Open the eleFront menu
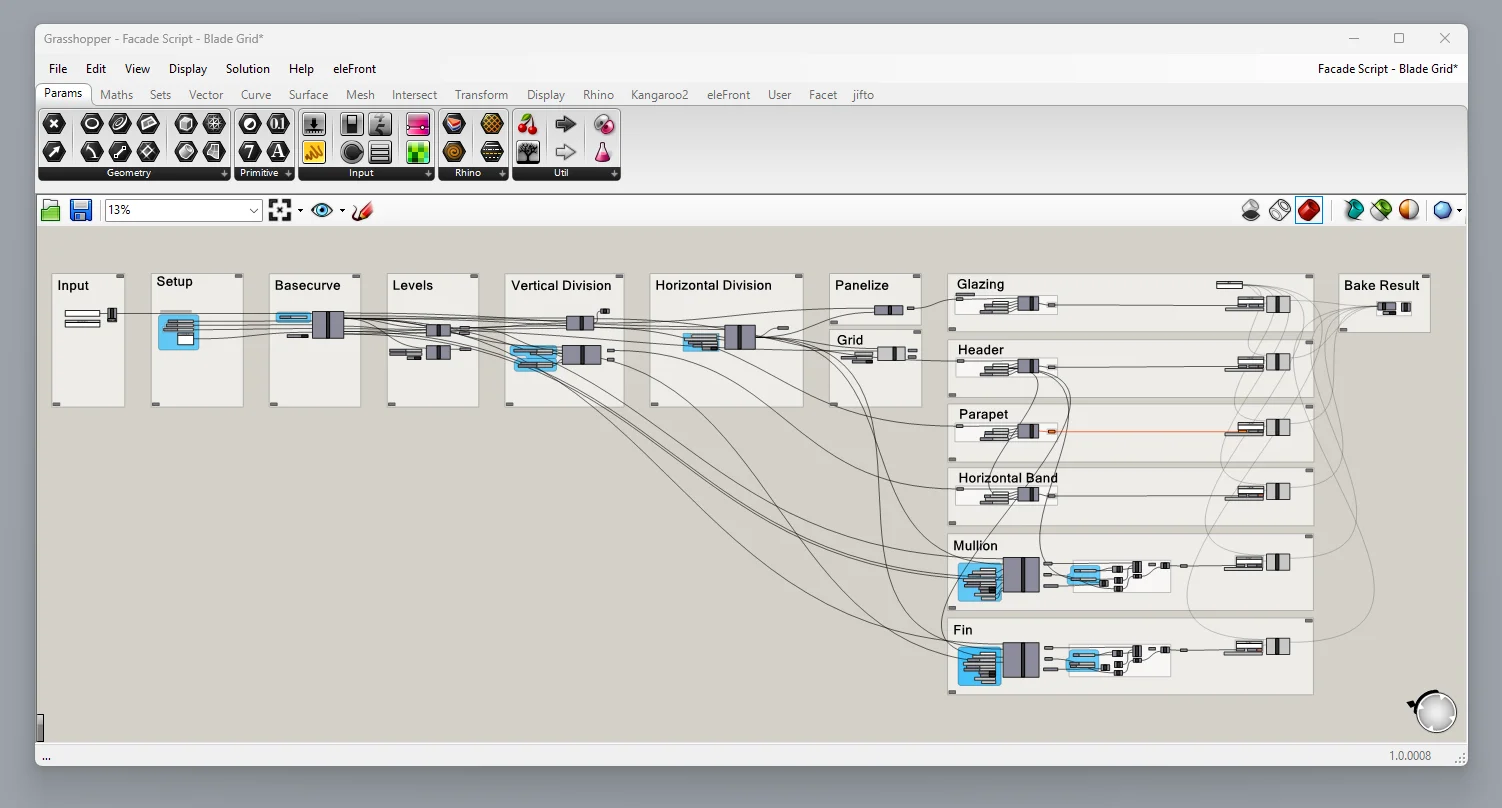The width and height of the screenshot is (1502, 808). (x=355, y=69)
